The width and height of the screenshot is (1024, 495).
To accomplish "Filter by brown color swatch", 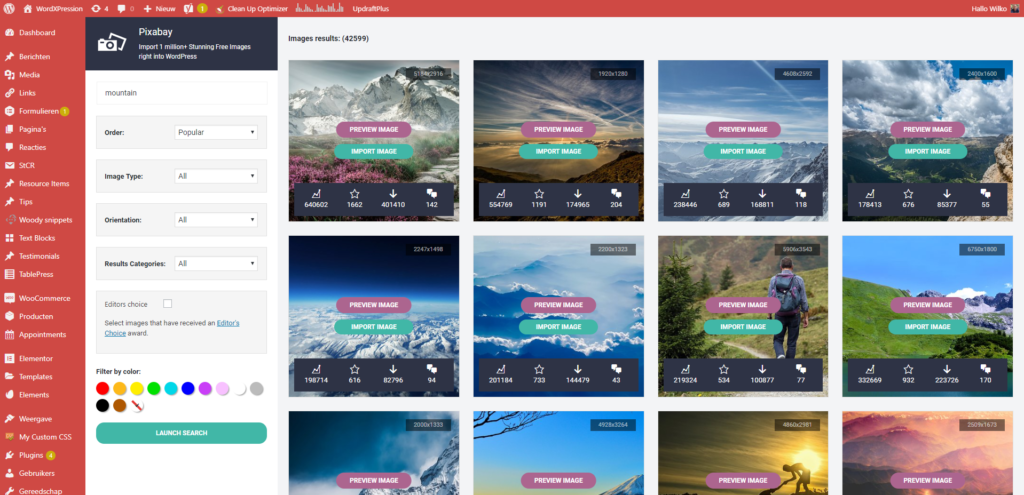I will (120, 406).
